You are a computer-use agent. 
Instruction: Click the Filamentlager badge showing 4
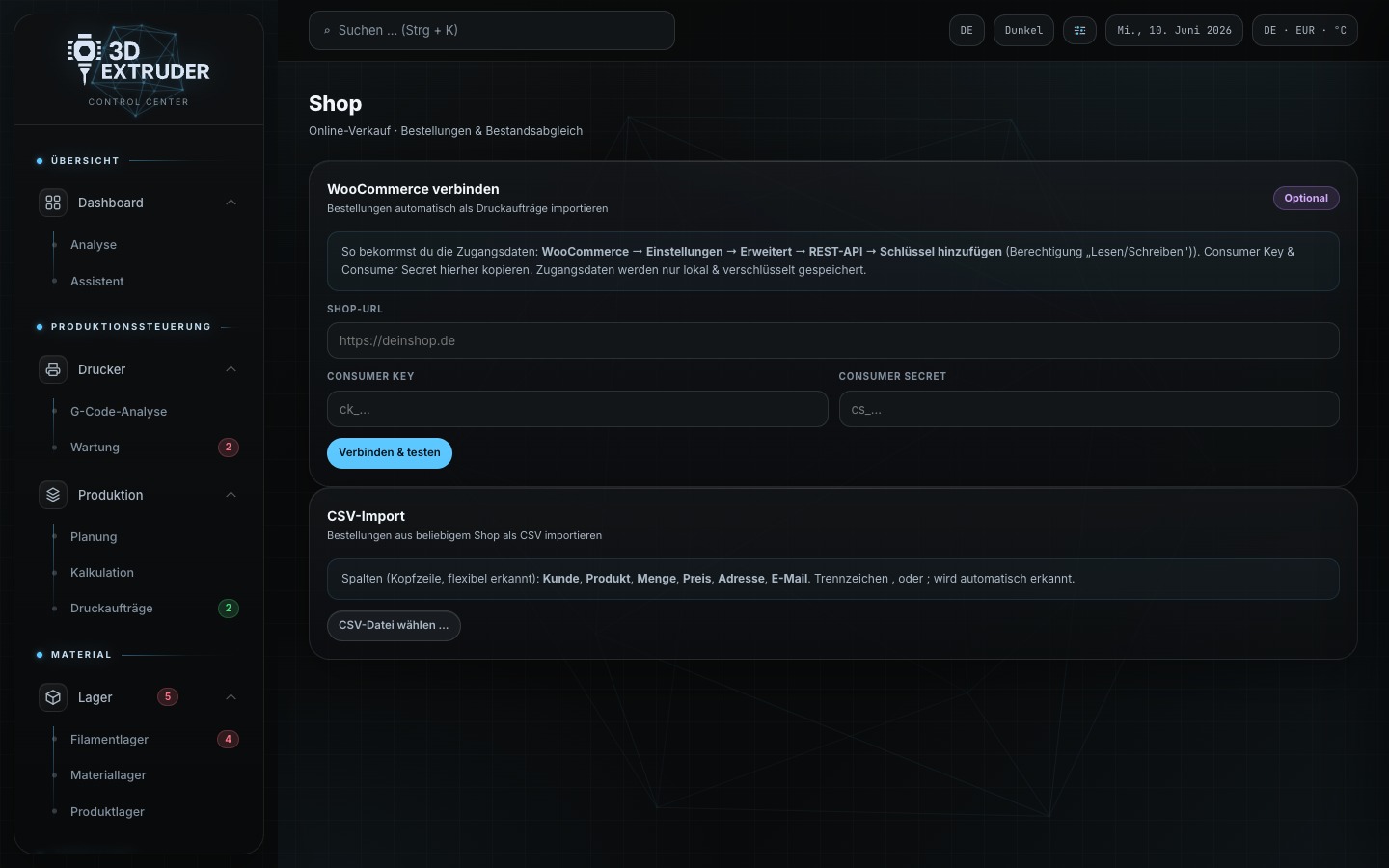pos(229,740)
